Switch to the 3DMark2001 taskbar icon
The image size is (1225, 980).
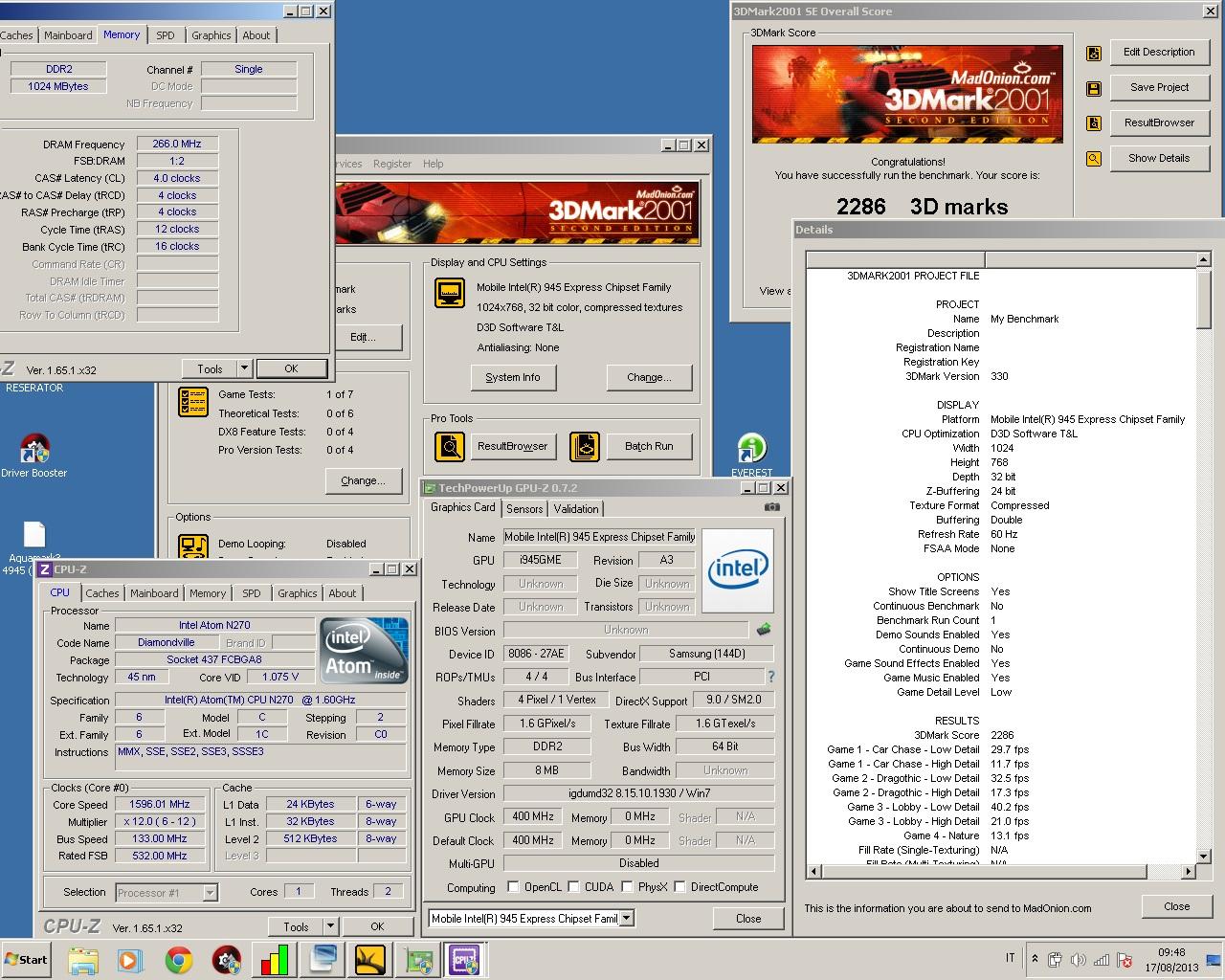click(370, 960)
